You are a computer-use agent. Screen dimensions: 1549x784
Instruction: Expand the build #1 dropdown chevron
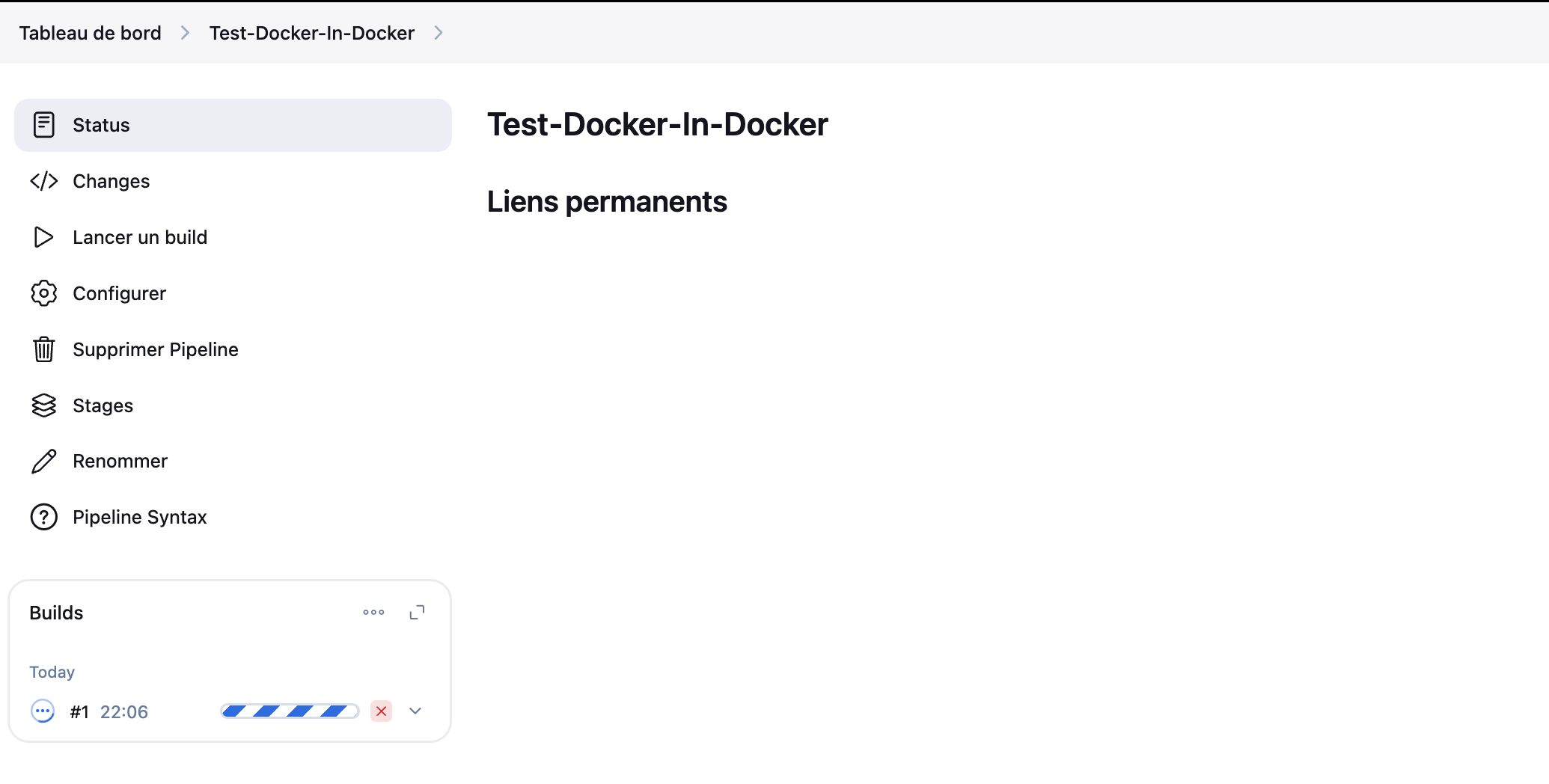[x=415, y=711]
